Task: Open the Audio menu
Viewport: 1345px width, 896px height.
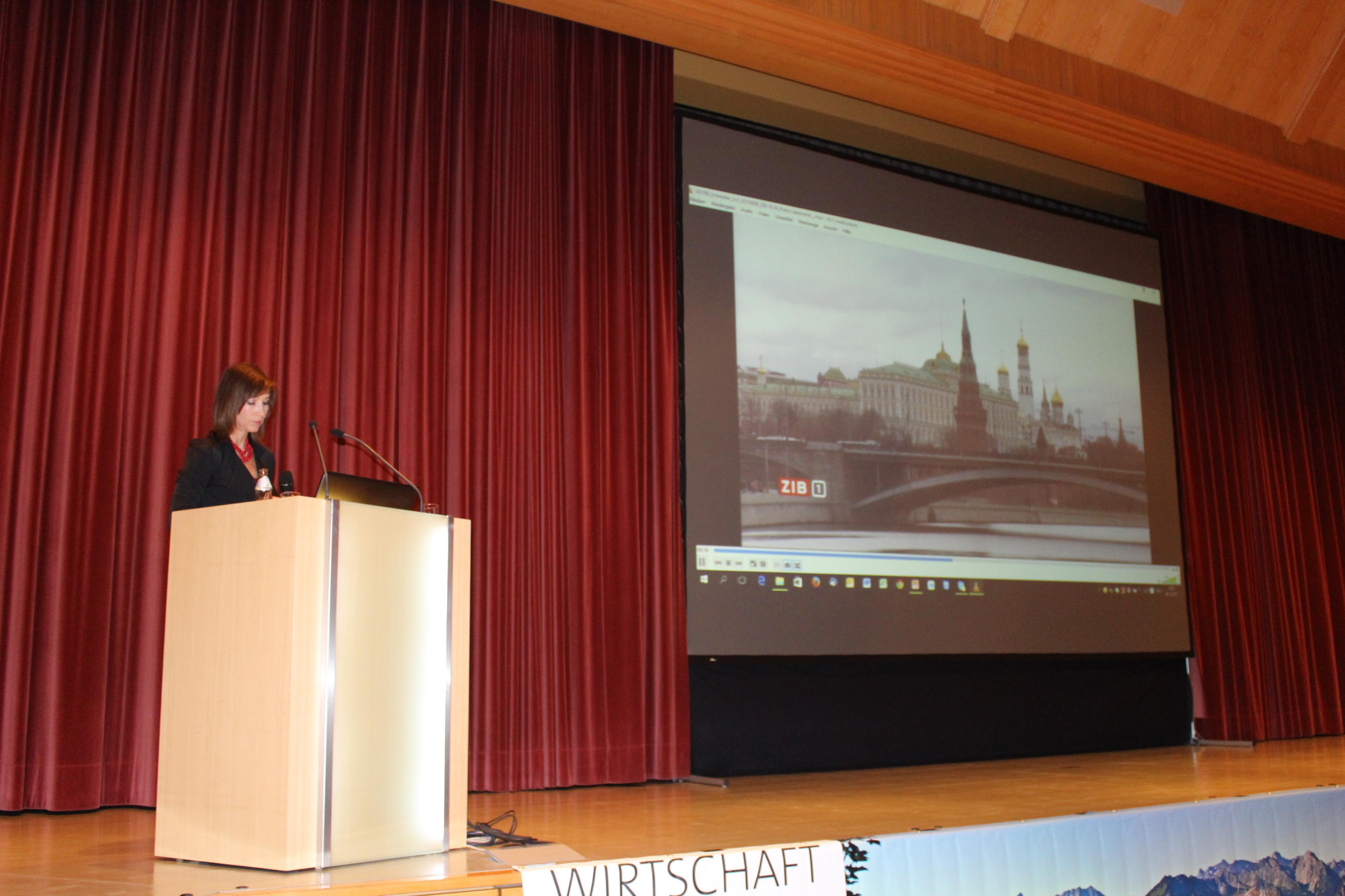Action: (746, 211)
